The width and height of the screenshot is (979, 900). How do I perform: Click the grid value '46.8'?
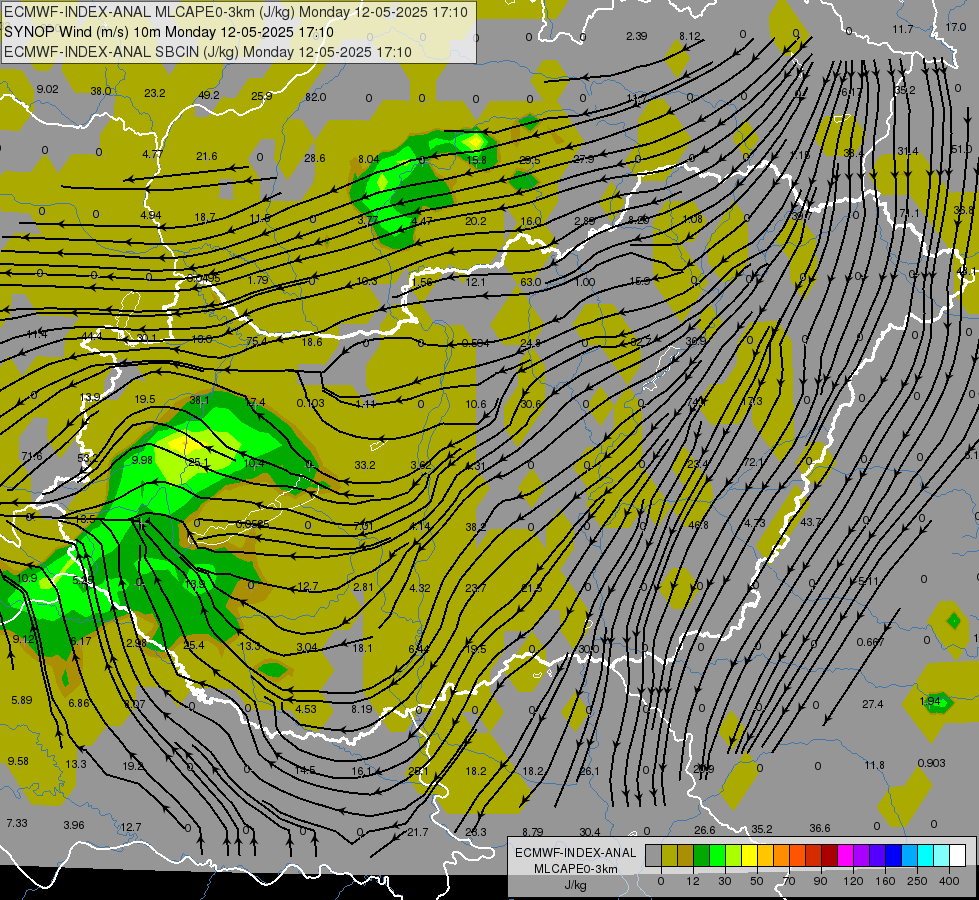698,525
